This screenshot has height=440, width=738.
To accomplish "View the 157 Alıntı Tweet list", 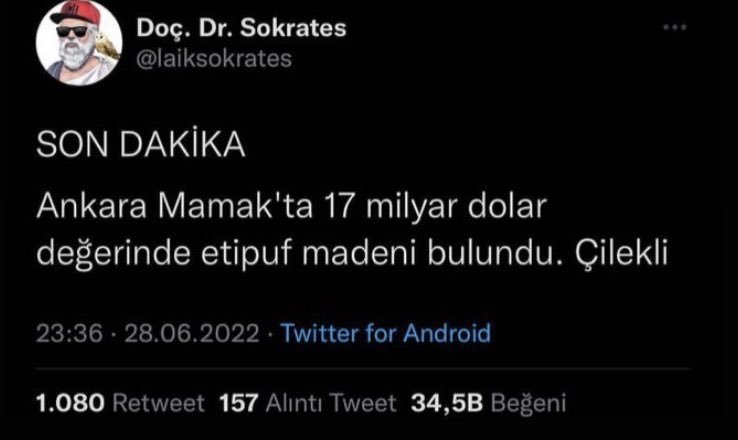I will click(x=308, y=403).
